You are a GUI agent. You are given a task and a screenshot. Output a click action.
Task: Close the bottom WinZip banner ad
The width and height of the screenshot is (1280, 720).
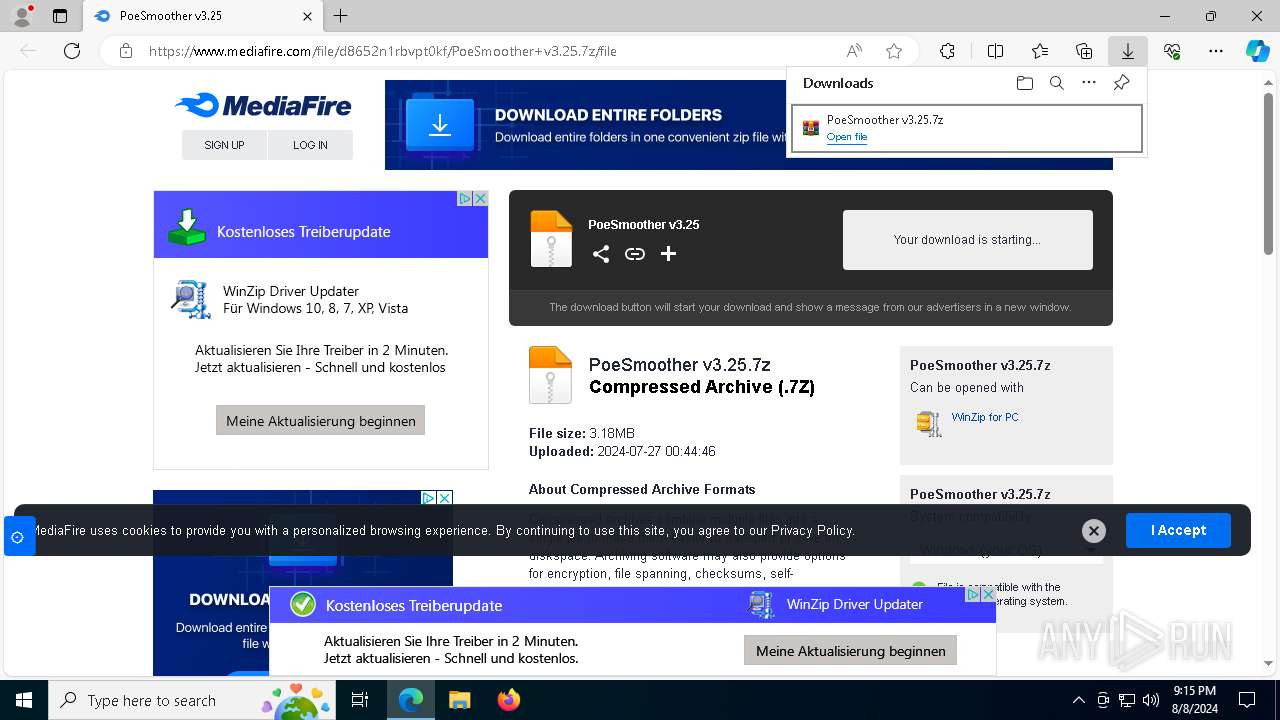(988, 594)
